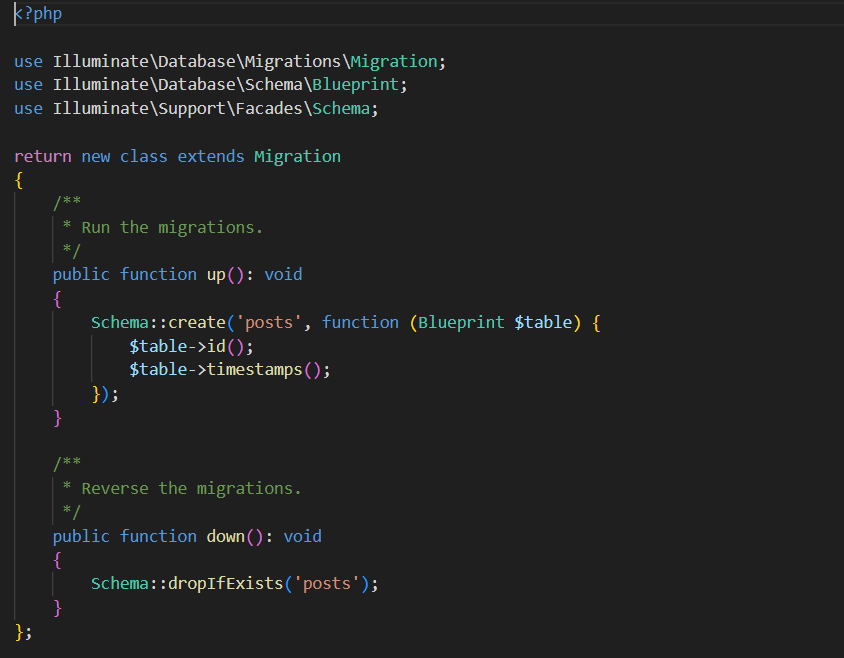Click the 'create' method name
This screenshot has height=658, width=844.
196,322
